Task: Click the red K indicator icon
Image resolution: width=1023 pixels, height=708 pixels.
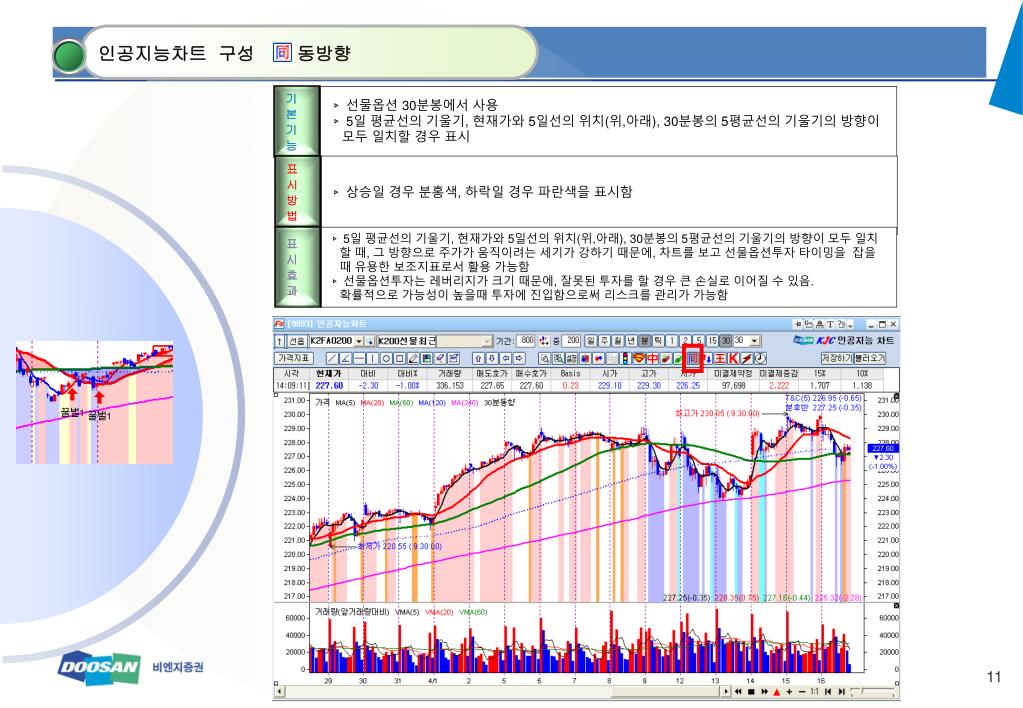Action: click(x=733, y=358)
